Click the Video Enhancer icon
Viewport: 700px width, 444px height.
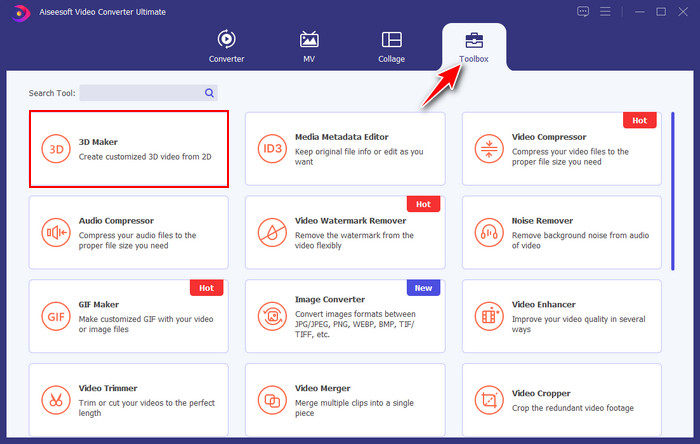[x=489, y=316]
